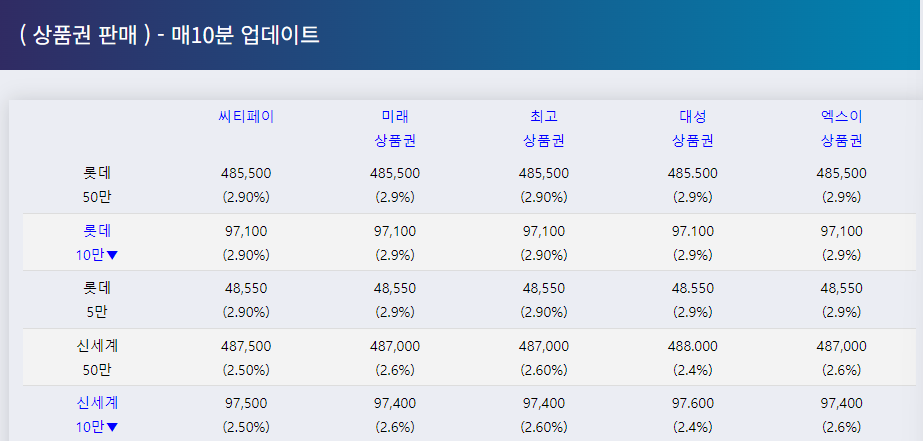The height and width of the screenshot is (441, 923).
Task: Select 대성 price 48.550 for 롯데 5만
Action: [693, 289]
